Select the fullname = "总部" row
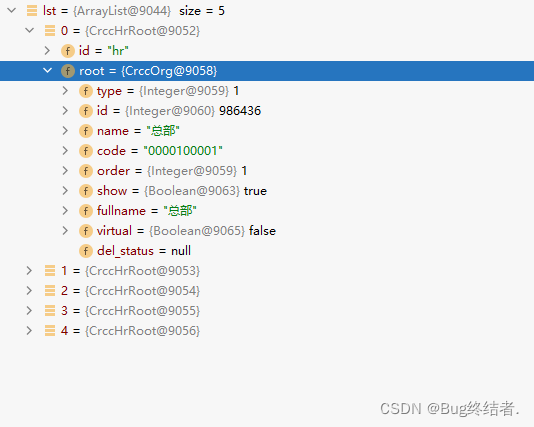This screenshot has height=427, width=534. pos(267,211)
